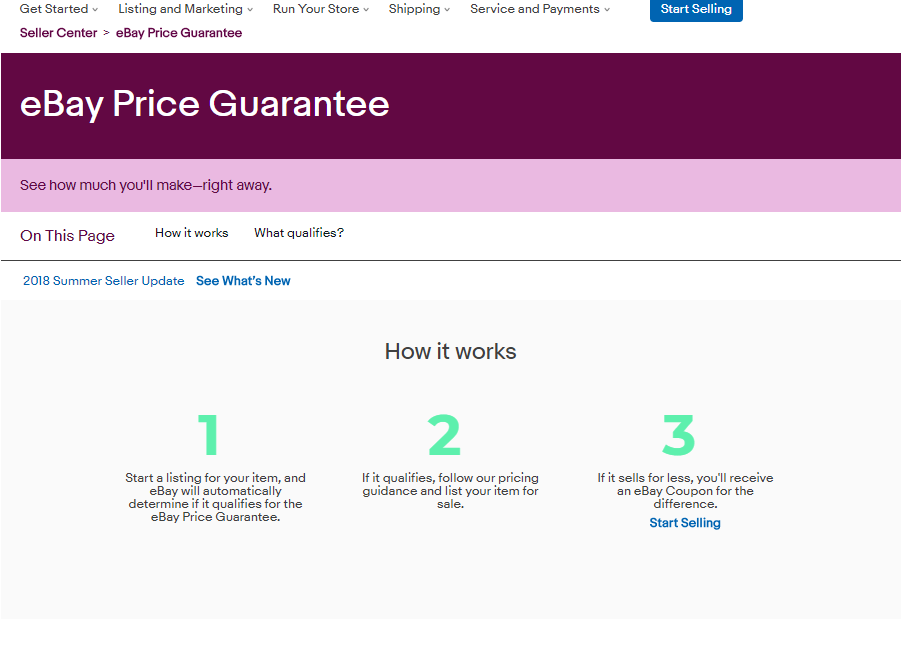Image resolution: width=901 pixels, height=657 pixels.
Task: Click the Listing and Marketing chevron arrow
Action: [249, 10]
